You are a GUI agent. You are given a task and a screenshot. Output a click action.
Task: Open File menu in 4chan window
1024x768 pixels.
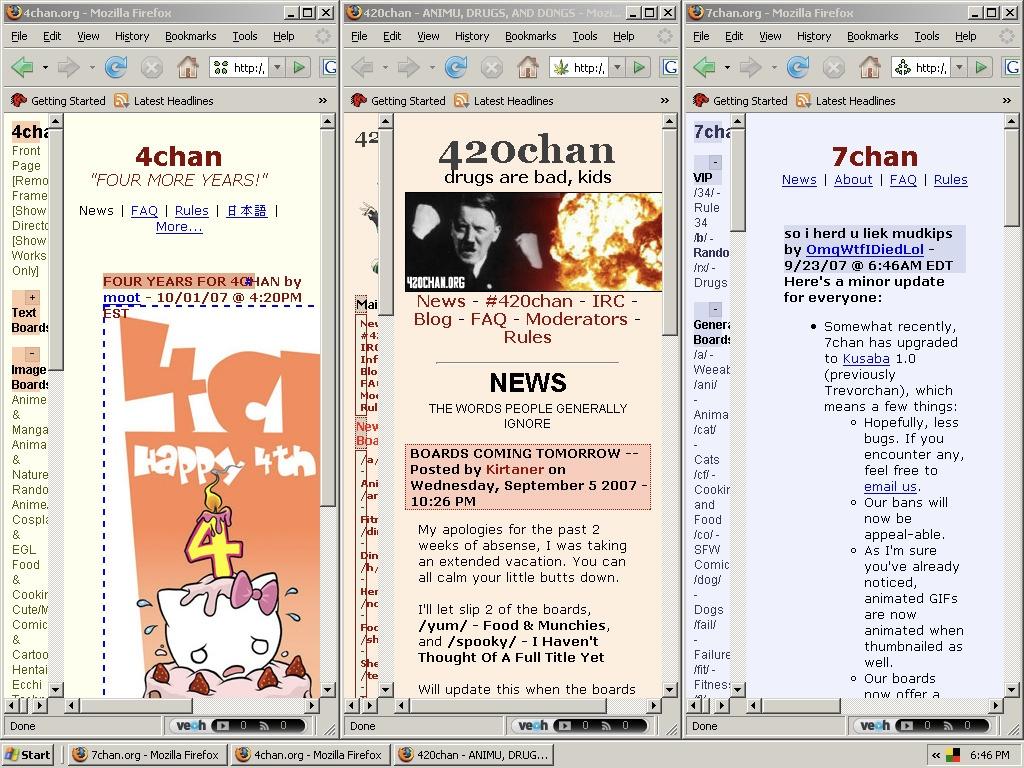(19, 37)
